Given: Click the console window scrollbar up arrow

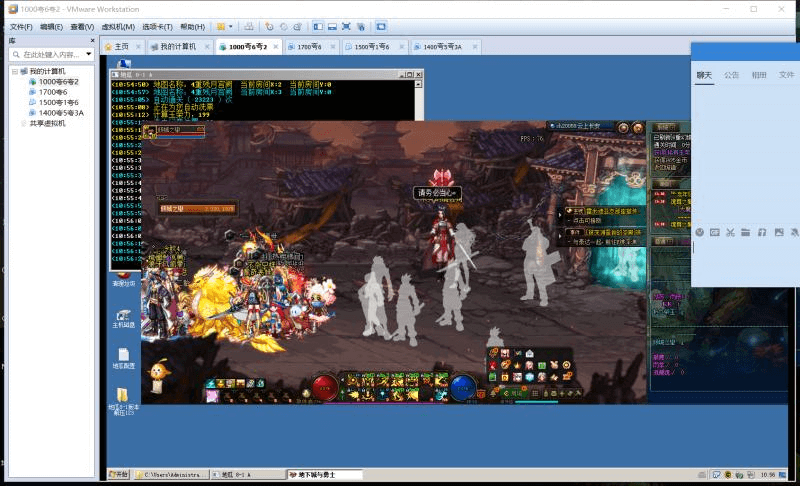Looking at the screenshot, I should pyautogui.click(x=418, y=84).
